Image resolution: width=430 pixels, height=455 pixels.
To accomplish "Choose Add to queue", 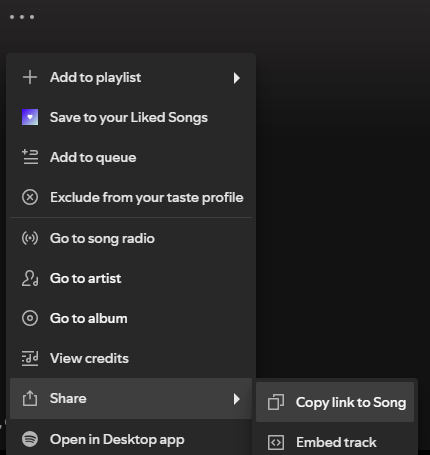I will click(x=131, y=157).
